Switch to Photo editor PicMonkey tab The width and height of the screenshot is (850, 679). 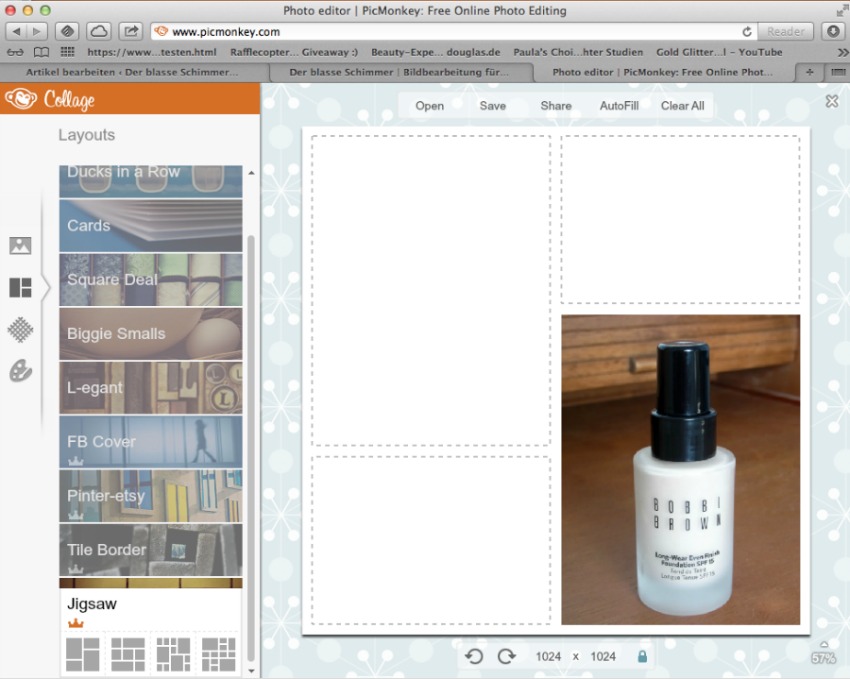[662, 72]
